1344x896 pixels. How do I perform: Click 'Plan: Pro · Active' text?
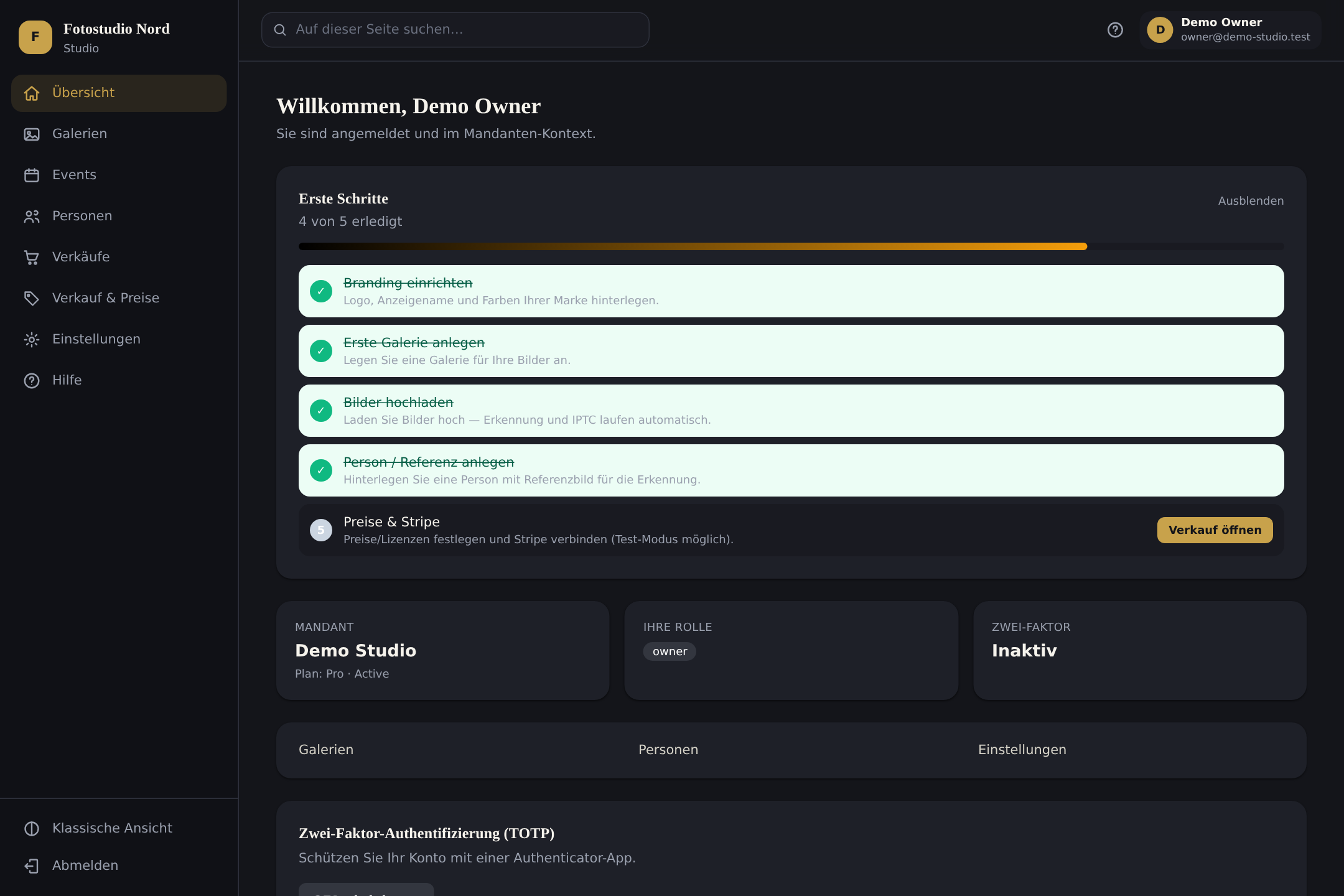[x=342, y=674]
